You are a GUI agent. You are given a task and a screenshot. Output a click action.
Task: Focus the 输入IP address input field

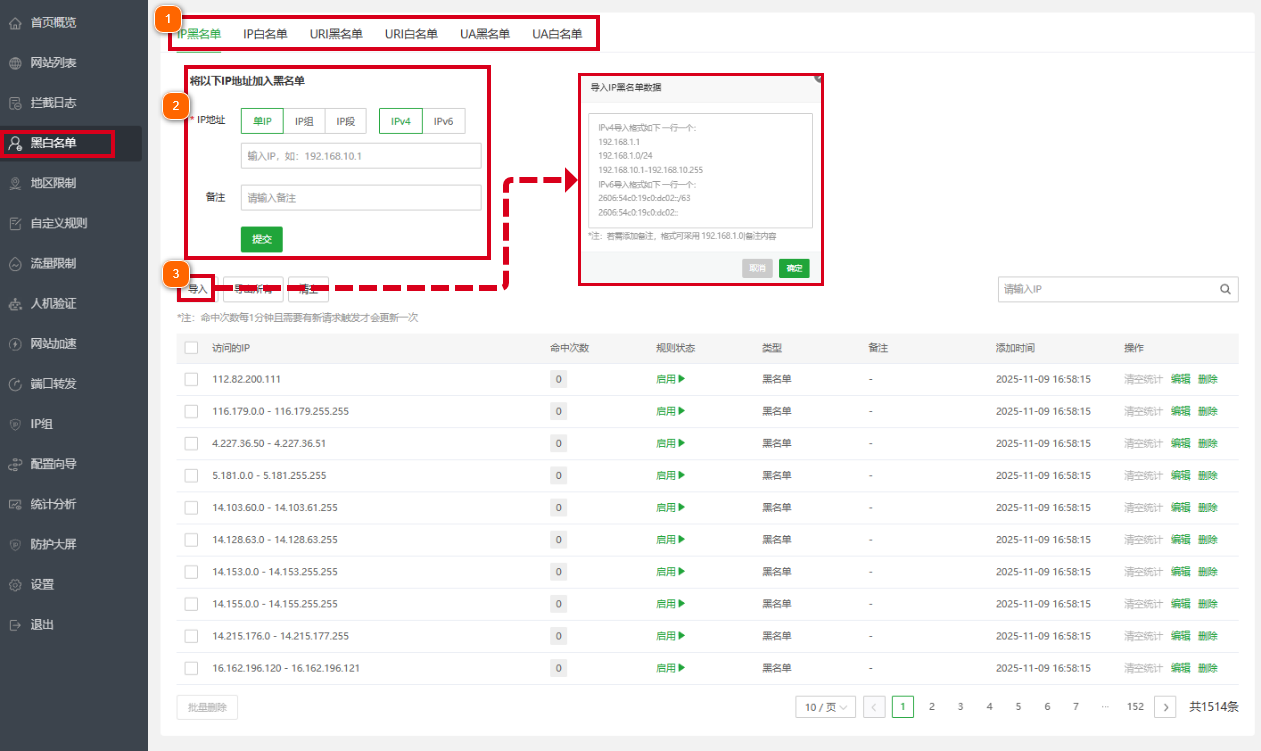(361, 156)
